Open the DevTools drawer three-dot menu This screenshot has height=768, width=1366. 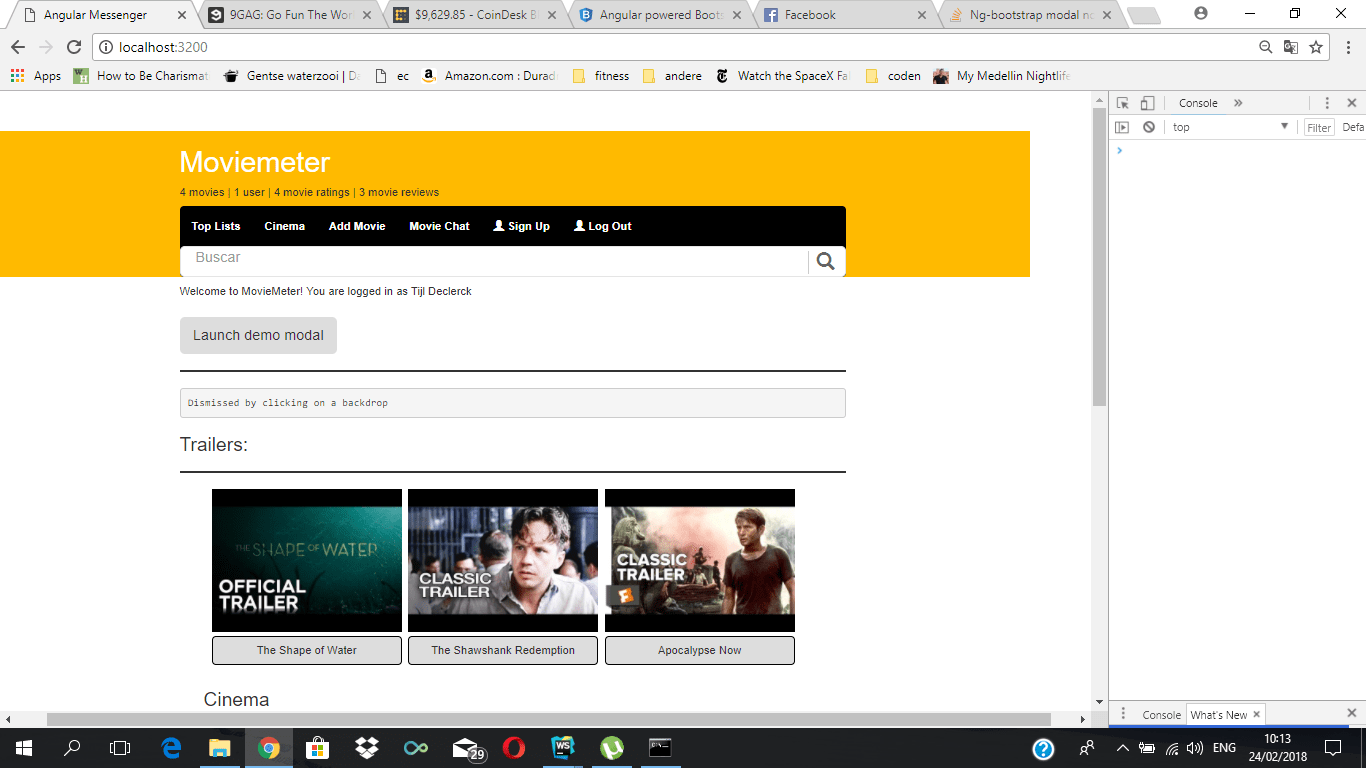[1123, 714]
